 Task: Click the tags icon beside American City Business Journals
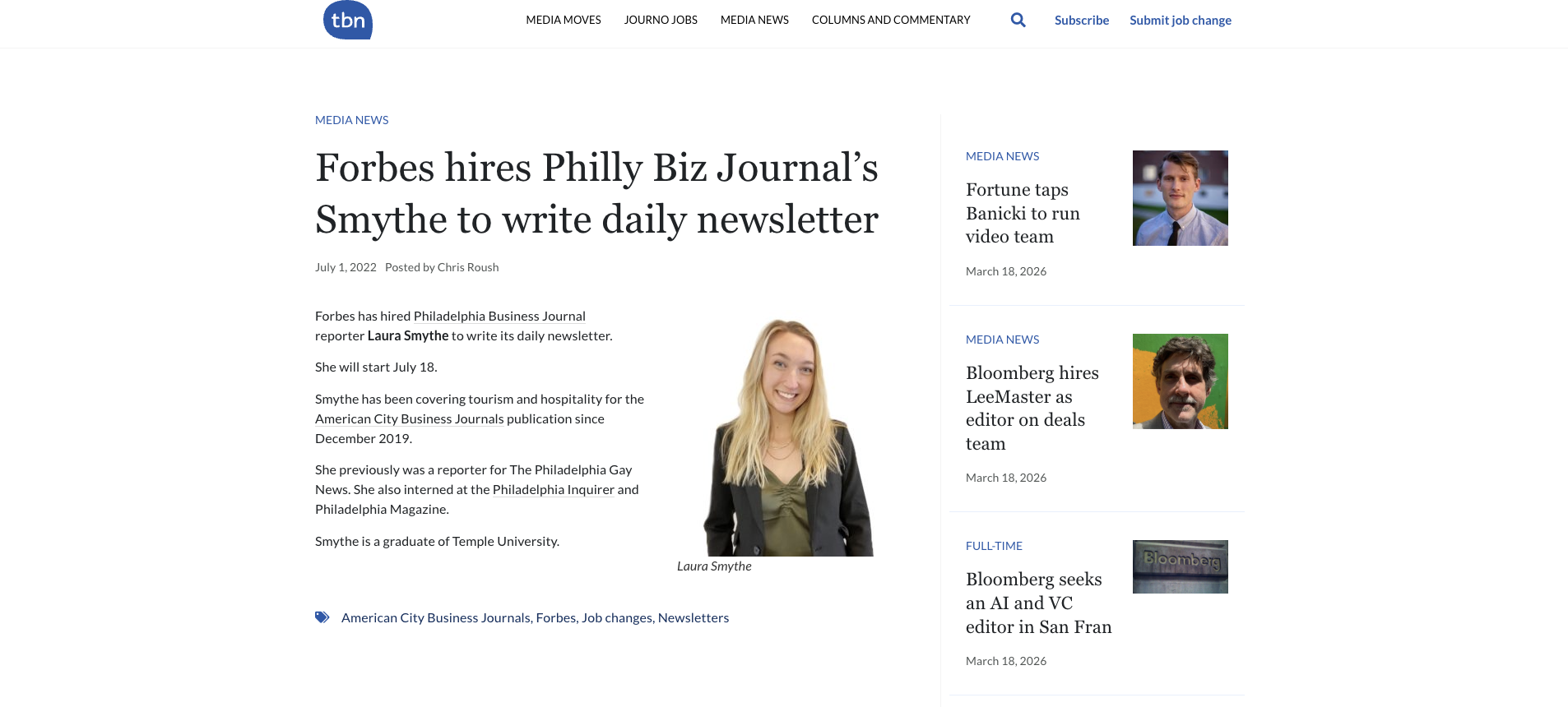point(322,617)
